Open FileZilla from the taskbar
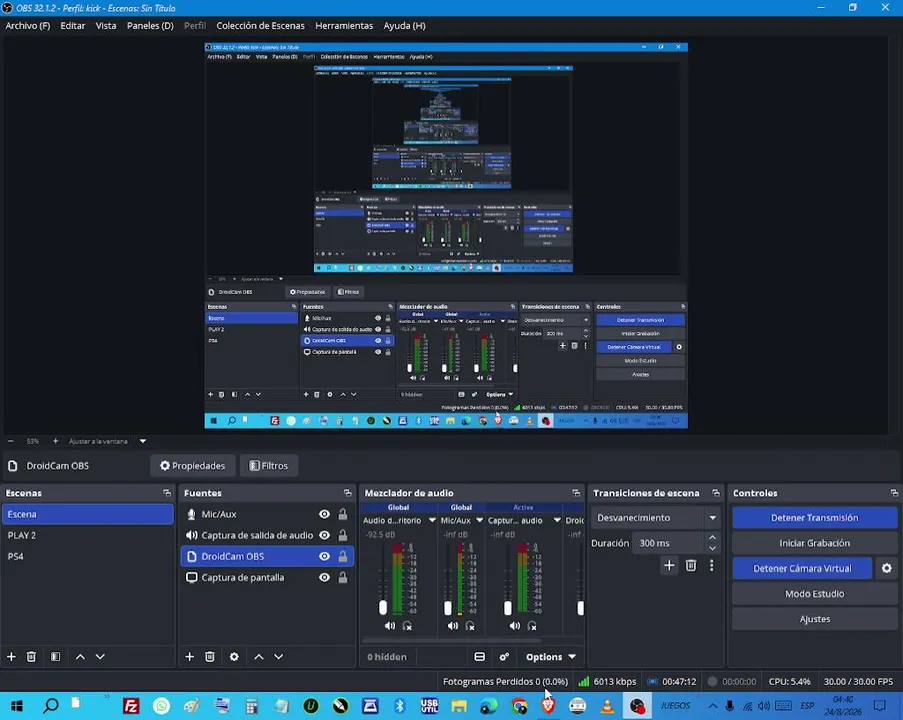 pos(131,706)
